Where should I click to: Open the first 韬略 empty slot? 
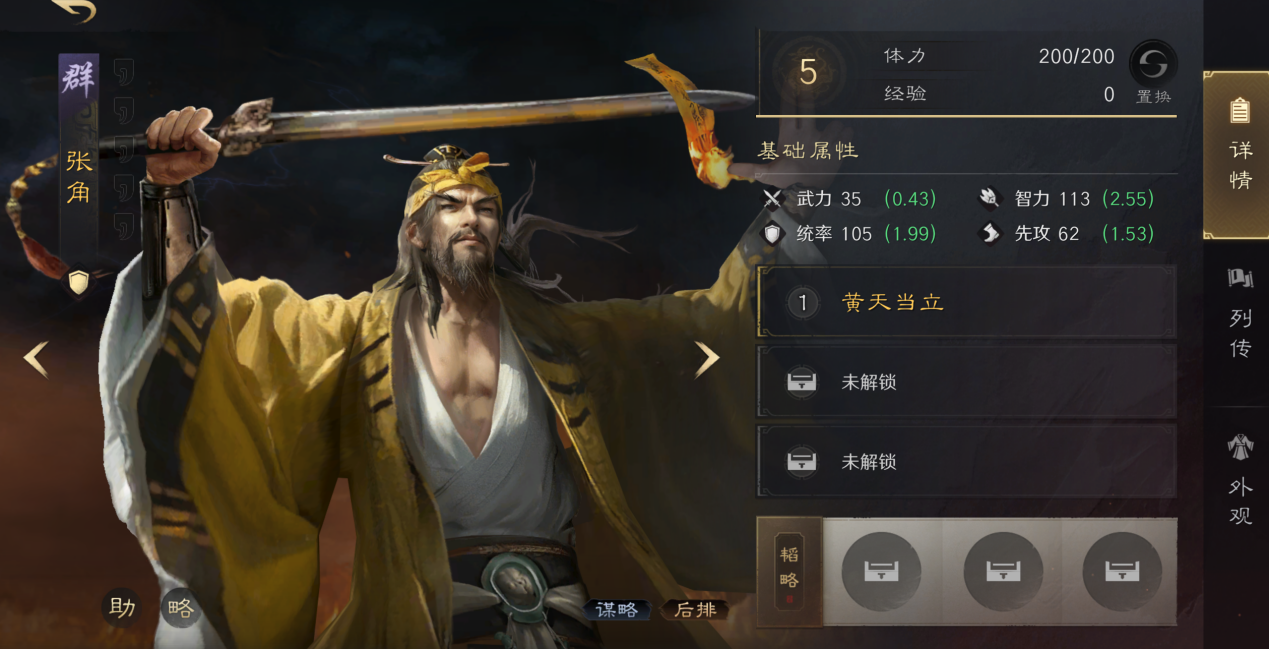click(881, 571)
